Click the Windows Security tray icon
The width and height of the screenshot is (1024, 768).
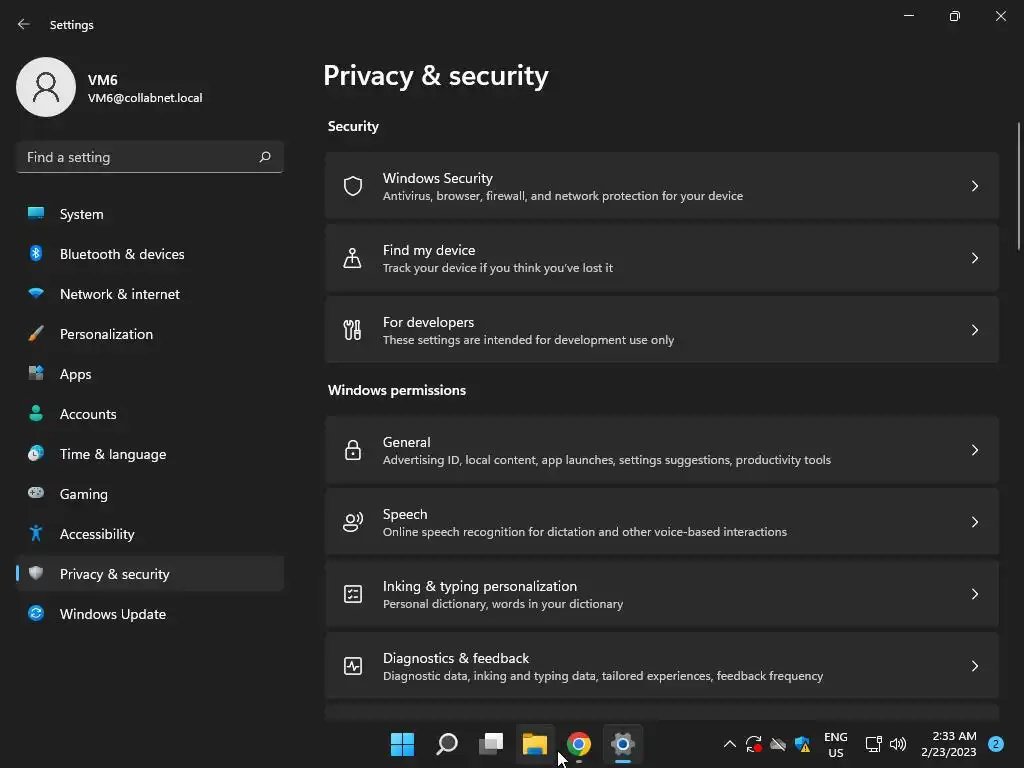click(803, 744)
